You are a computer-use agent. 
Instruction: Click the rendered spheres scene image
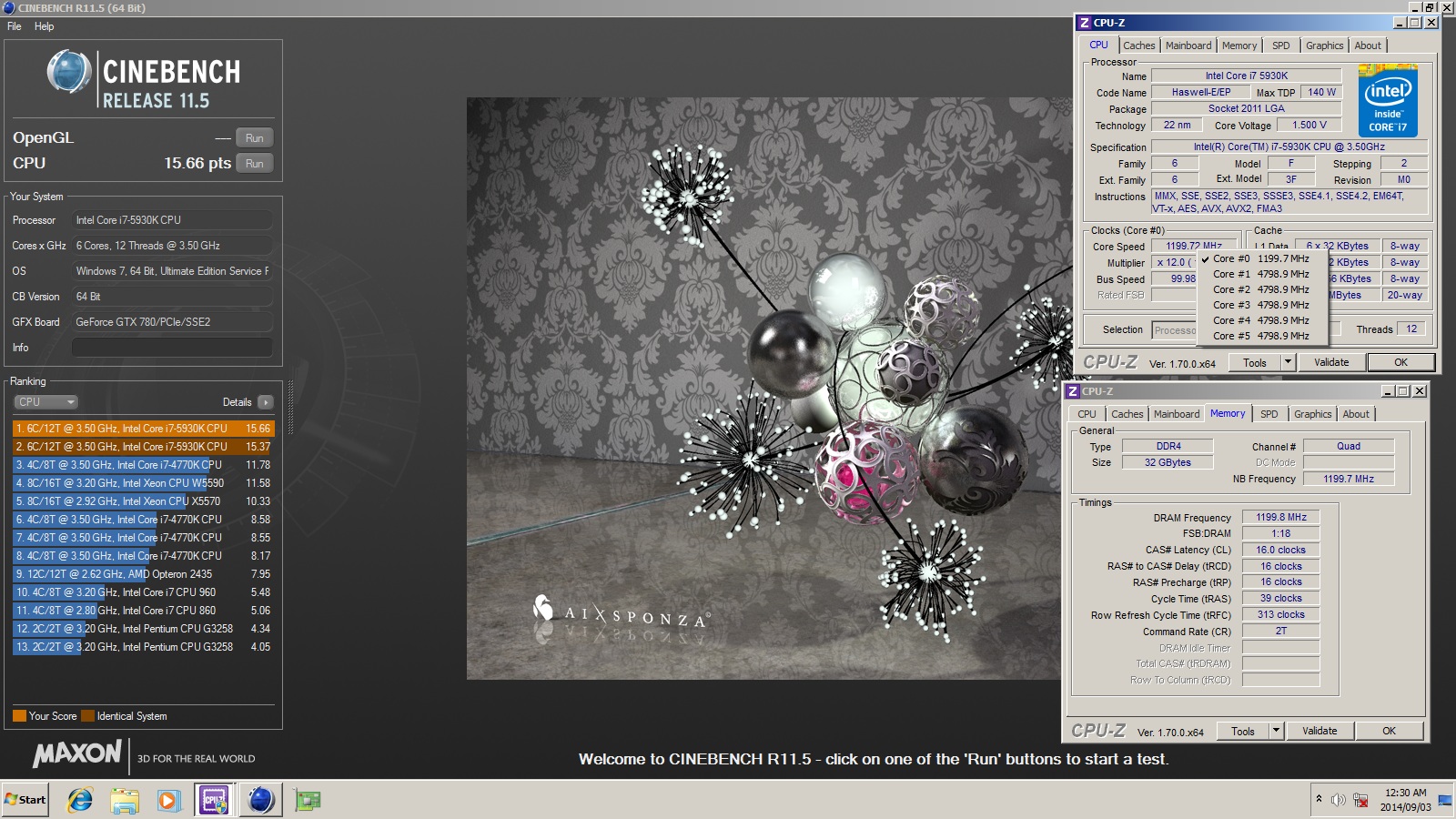(763, 389)
